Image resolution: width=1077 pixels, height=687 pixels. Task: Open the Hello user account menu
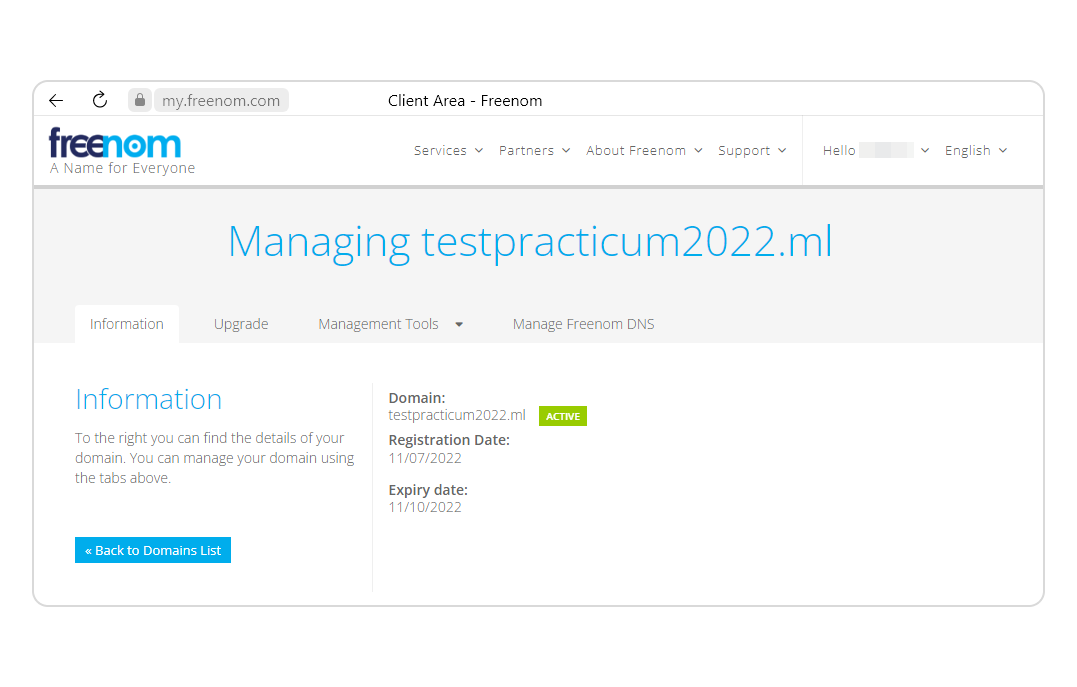tap(876, 150)
